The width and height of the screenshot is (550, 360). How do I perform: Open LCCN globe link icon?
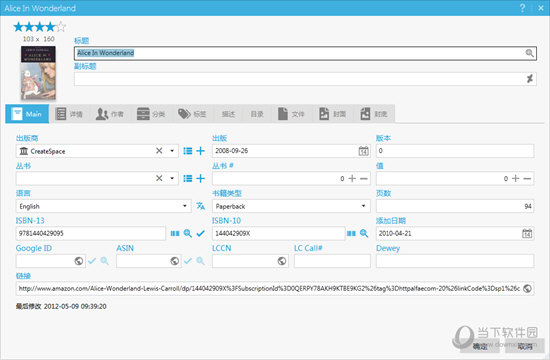[x=282, y=261]
